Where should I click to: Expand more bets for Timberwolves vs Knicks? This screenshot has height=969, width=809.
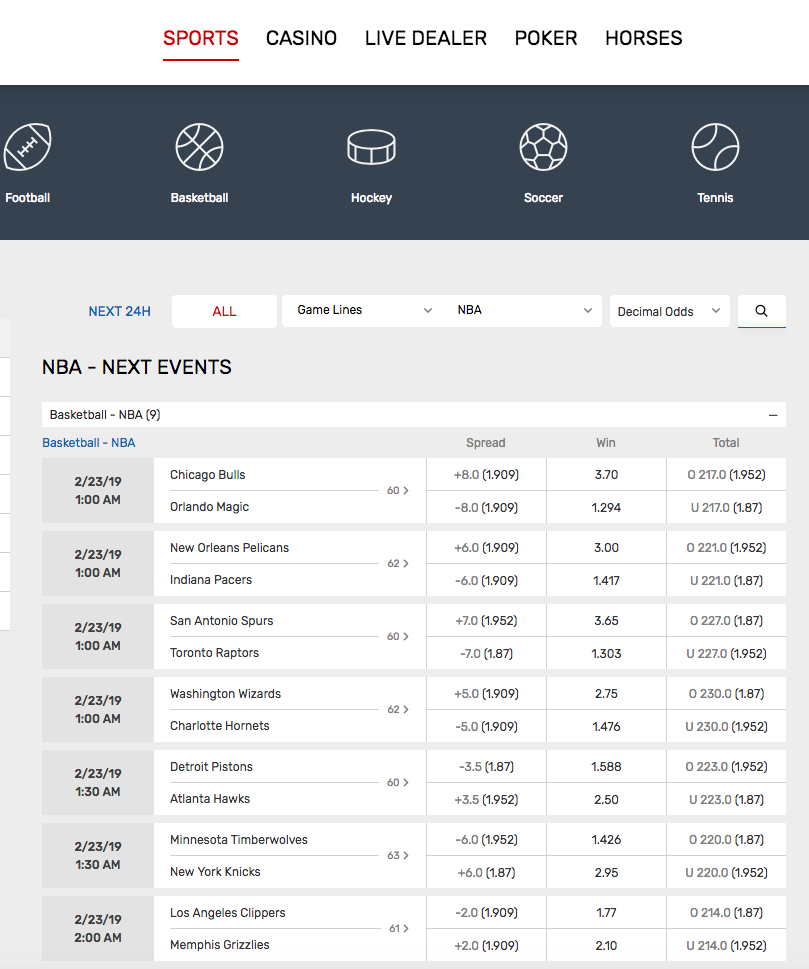(397, 855)
